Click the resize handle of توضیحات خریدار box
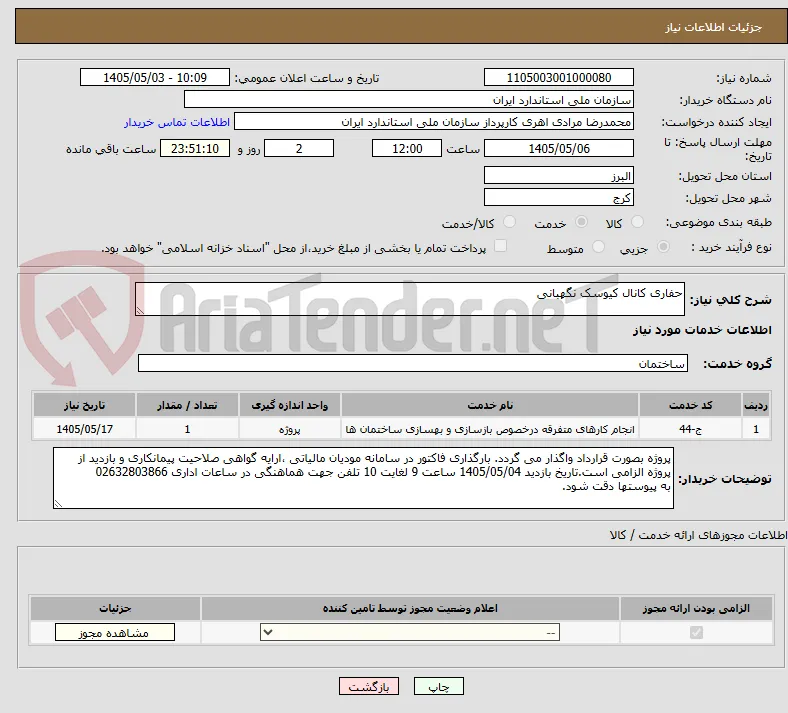788x713 pixels. point(58,503)
